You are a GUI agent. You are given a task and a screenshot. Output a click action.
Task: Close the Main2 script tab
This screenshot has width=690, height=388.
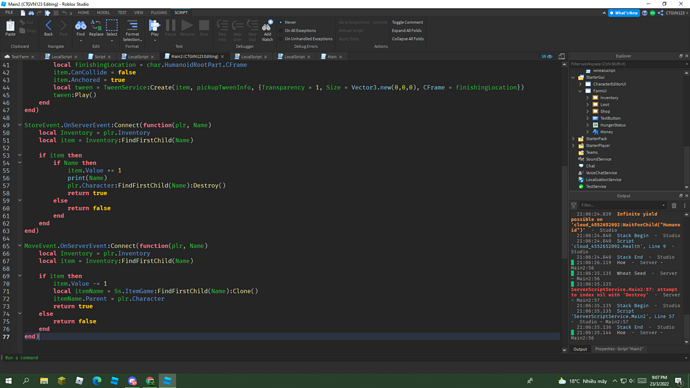click(223, 57)
